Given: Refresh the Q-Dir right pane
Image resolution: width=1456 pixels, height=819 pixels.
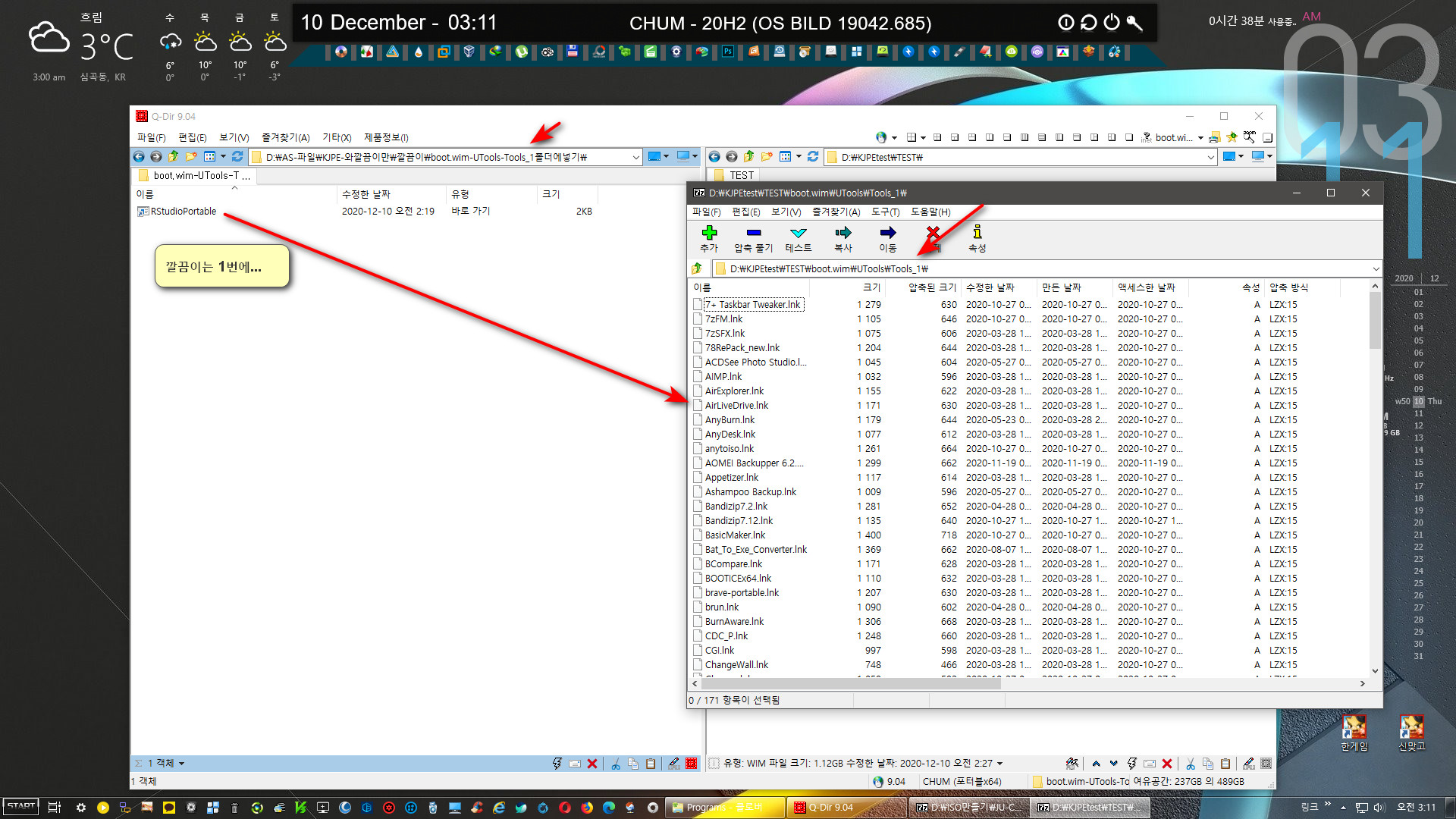Looking at the screenshot, I should point(813,157).
